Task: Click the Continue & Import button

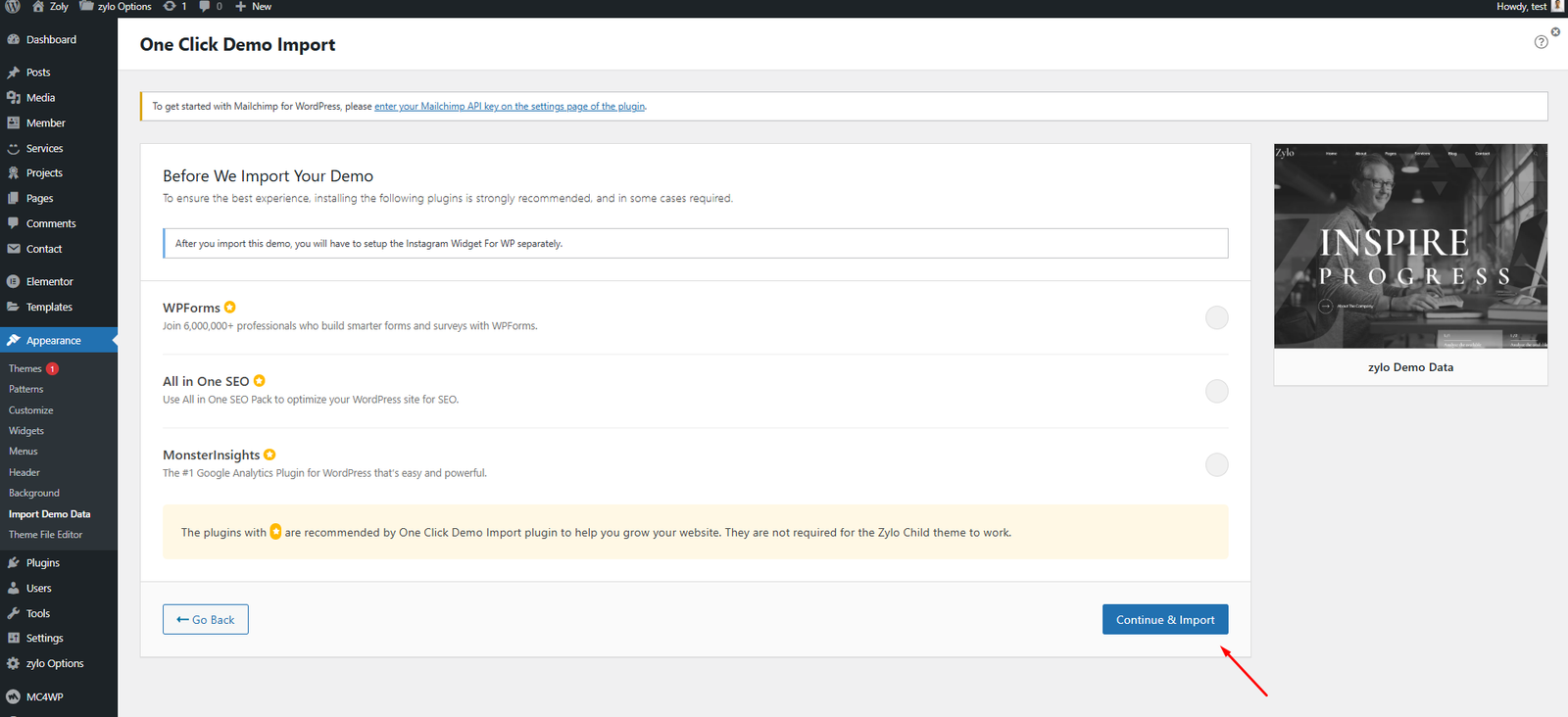Action: pos(1164,620)
